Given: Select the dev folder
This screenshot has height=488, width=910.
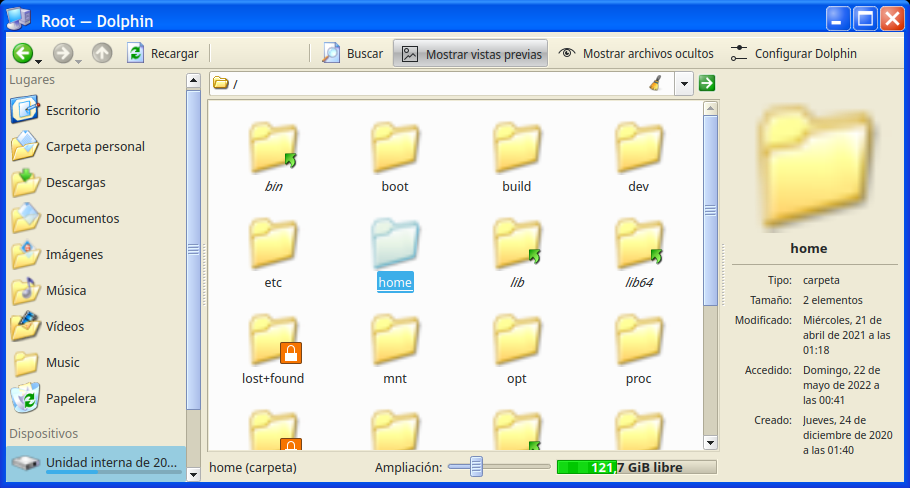Looking at the screenshot, I should (x=638, y=157).
